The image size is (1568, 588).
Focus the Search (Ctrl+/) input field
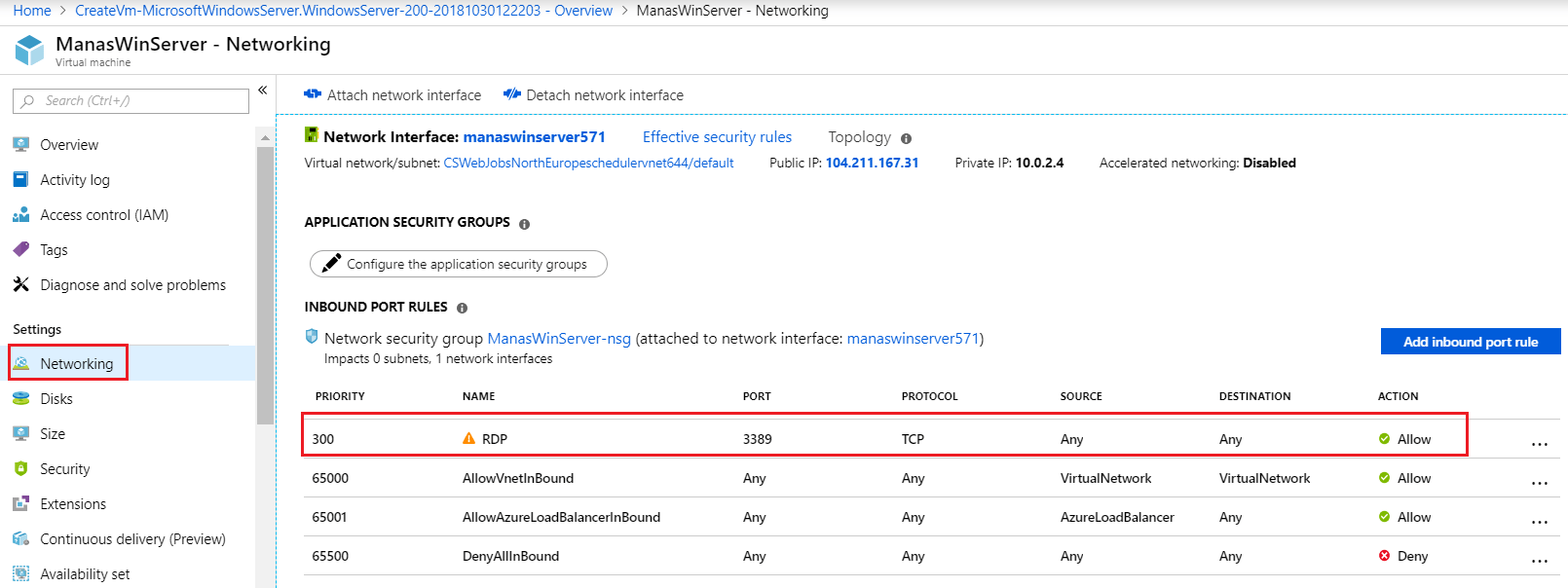(x=131, y=101)
